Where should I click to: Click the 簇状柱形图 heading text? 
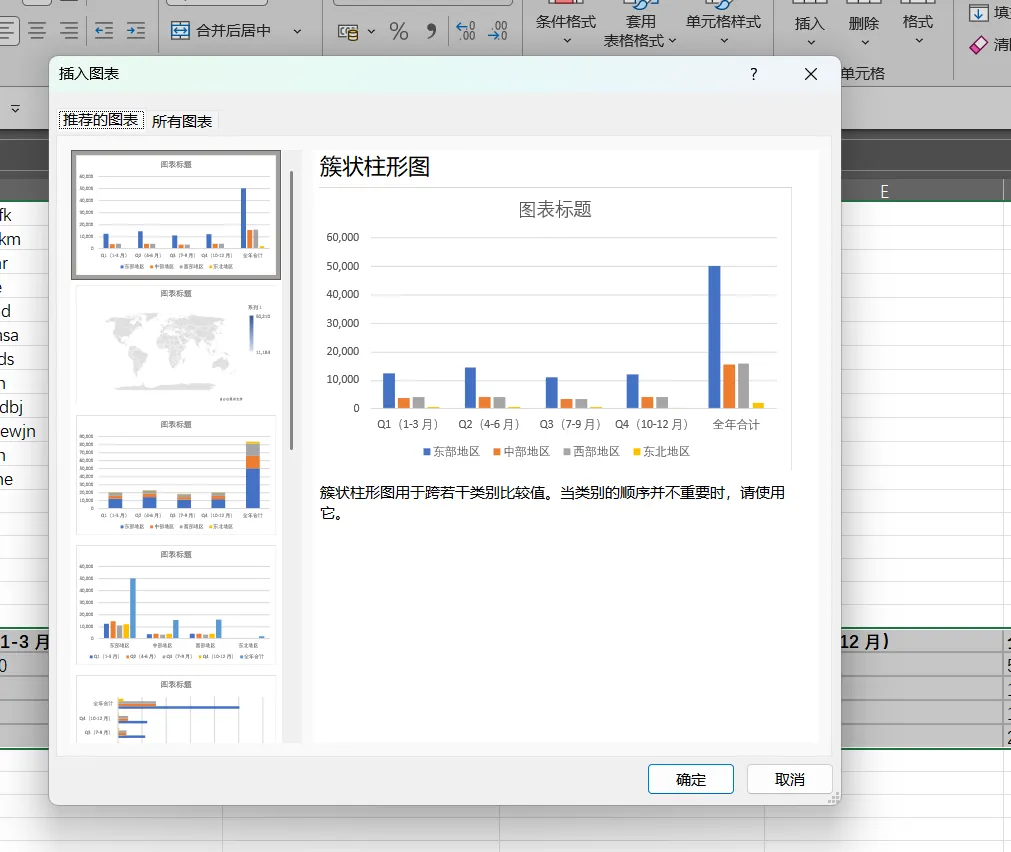tap(375, 166)
